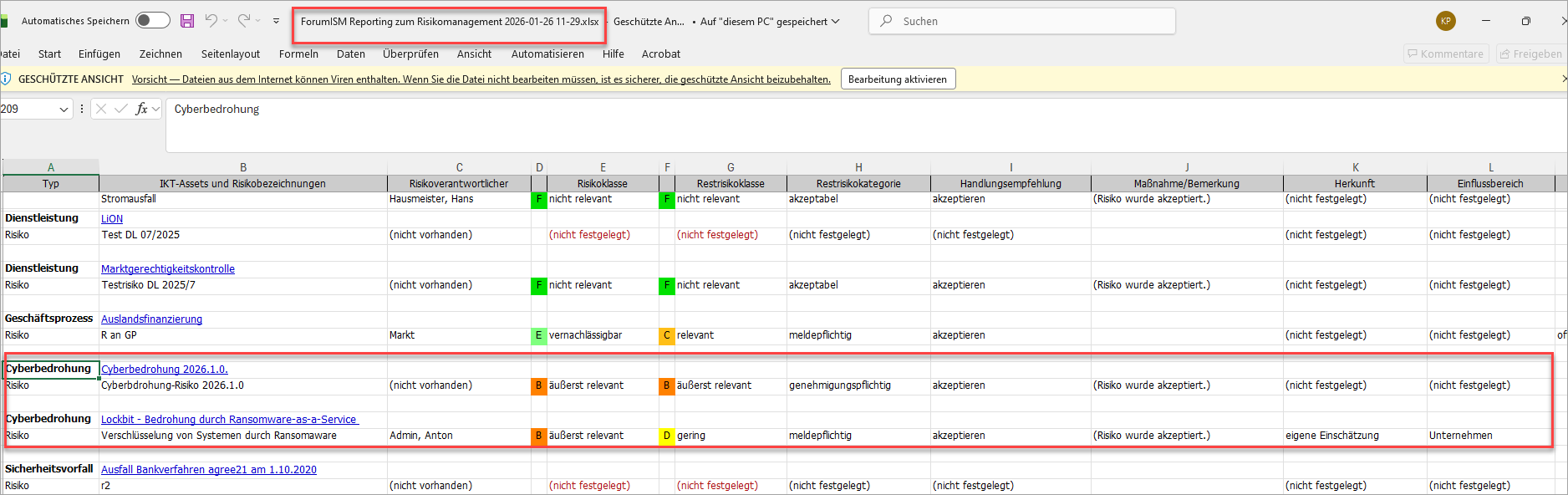Switch to the Seitenlayout tab
The height and width of the screenshot is (495, 1568).
tap(230, 54)
